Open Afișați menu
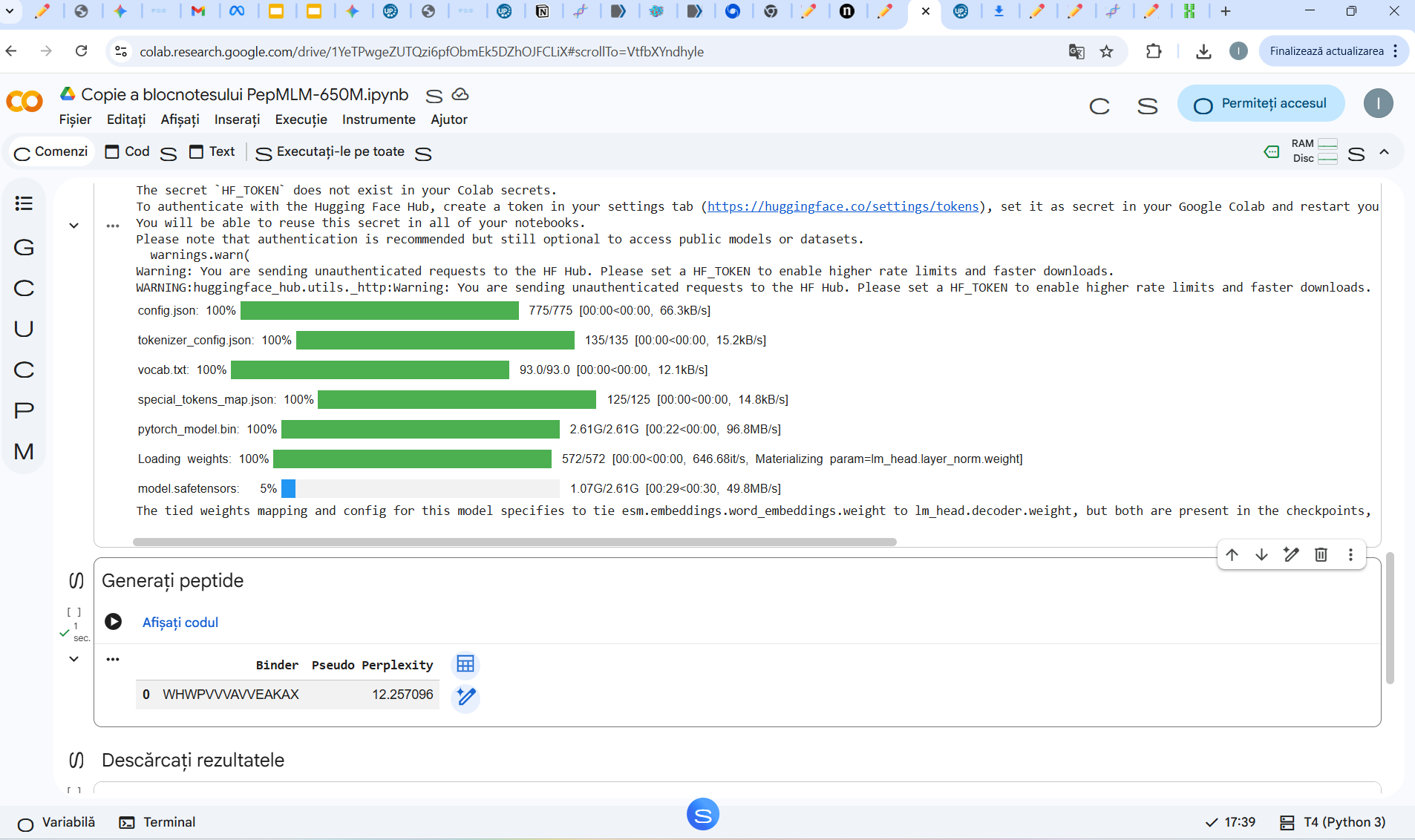 180,119
